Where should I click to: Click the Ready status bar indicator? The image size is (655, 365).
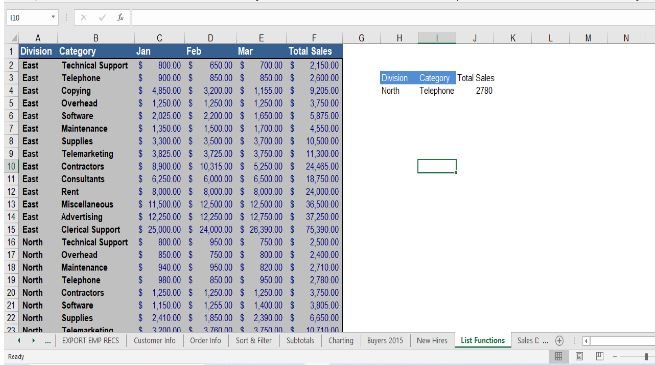(x=16, y=357)
